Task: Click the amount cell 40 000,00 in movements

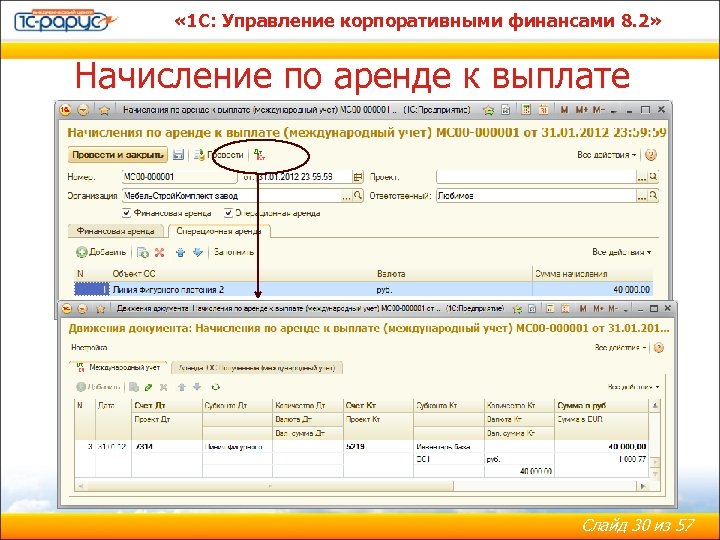Action: click(x=601, y=446)
